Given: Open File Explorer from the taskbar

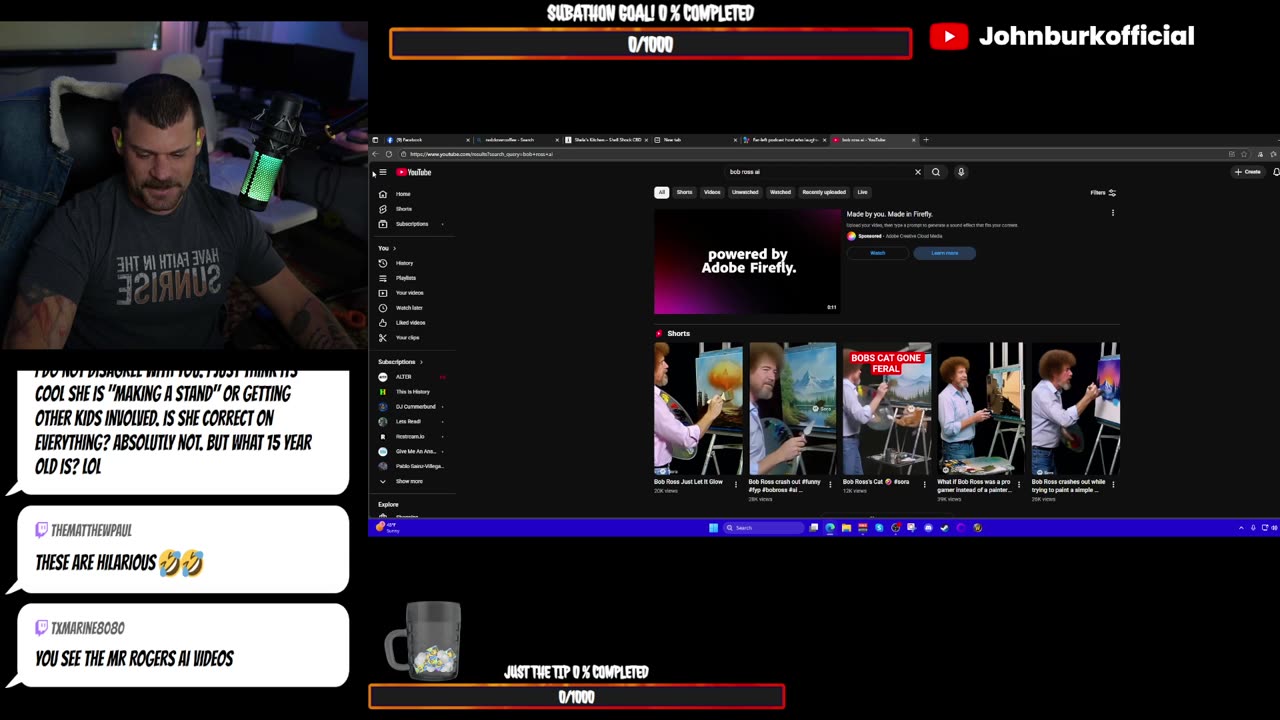Looking at the screenshot, I should [x=846, y=528].
